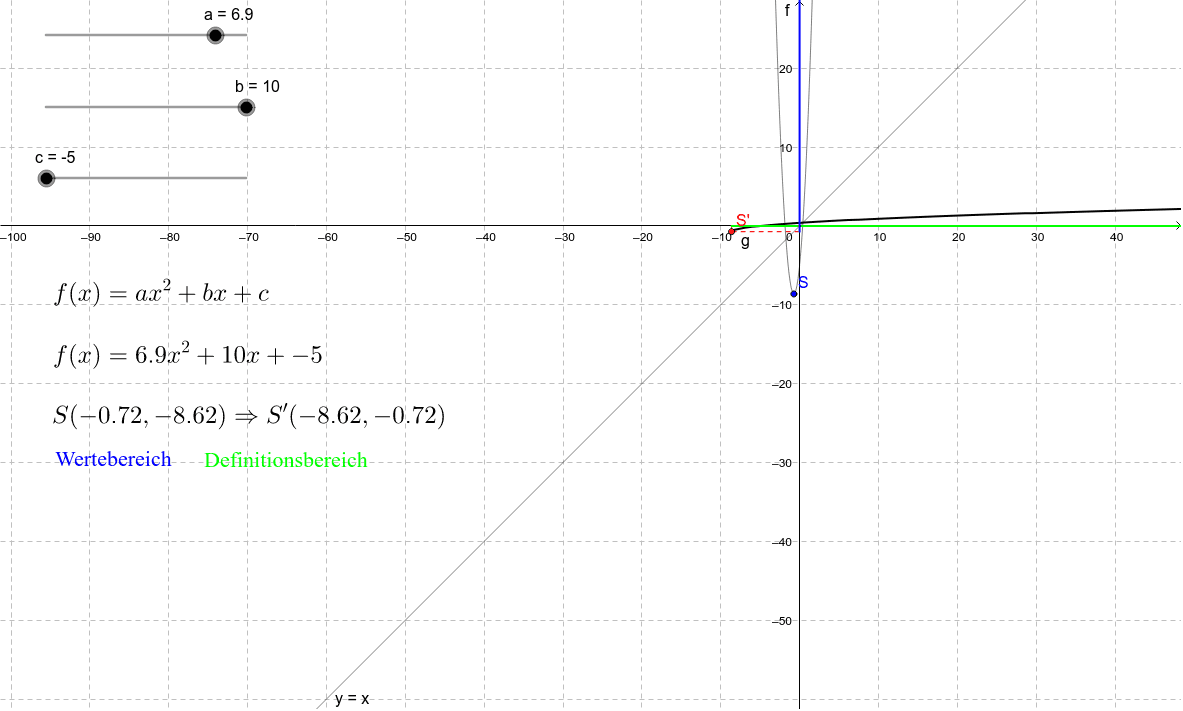Image resolution: width=1183 pixels, height=711 pixels.
Task: Click the slider c handle at -5
Action: pos(46,179)
